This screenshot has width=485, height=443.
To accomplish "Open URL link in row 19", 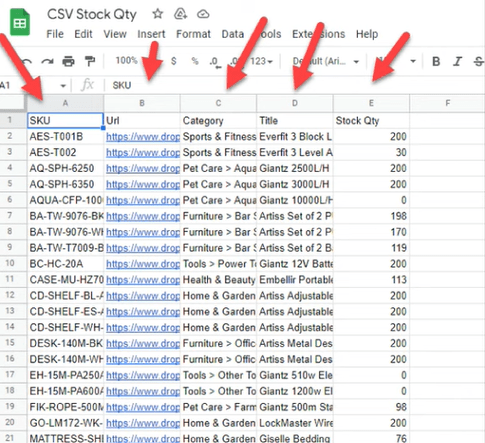I will (x=143, y=407).
